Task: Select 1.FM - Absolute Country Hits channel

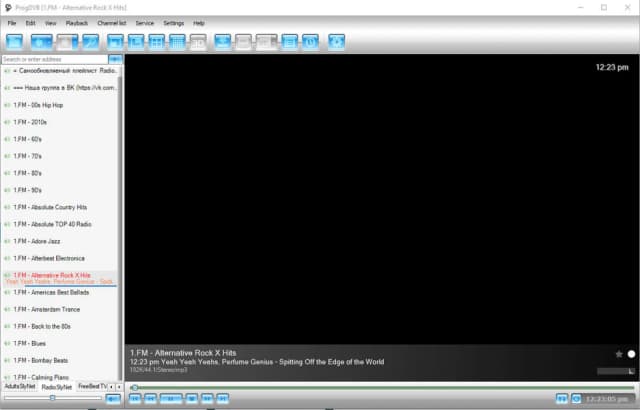Action: [60, 207]
